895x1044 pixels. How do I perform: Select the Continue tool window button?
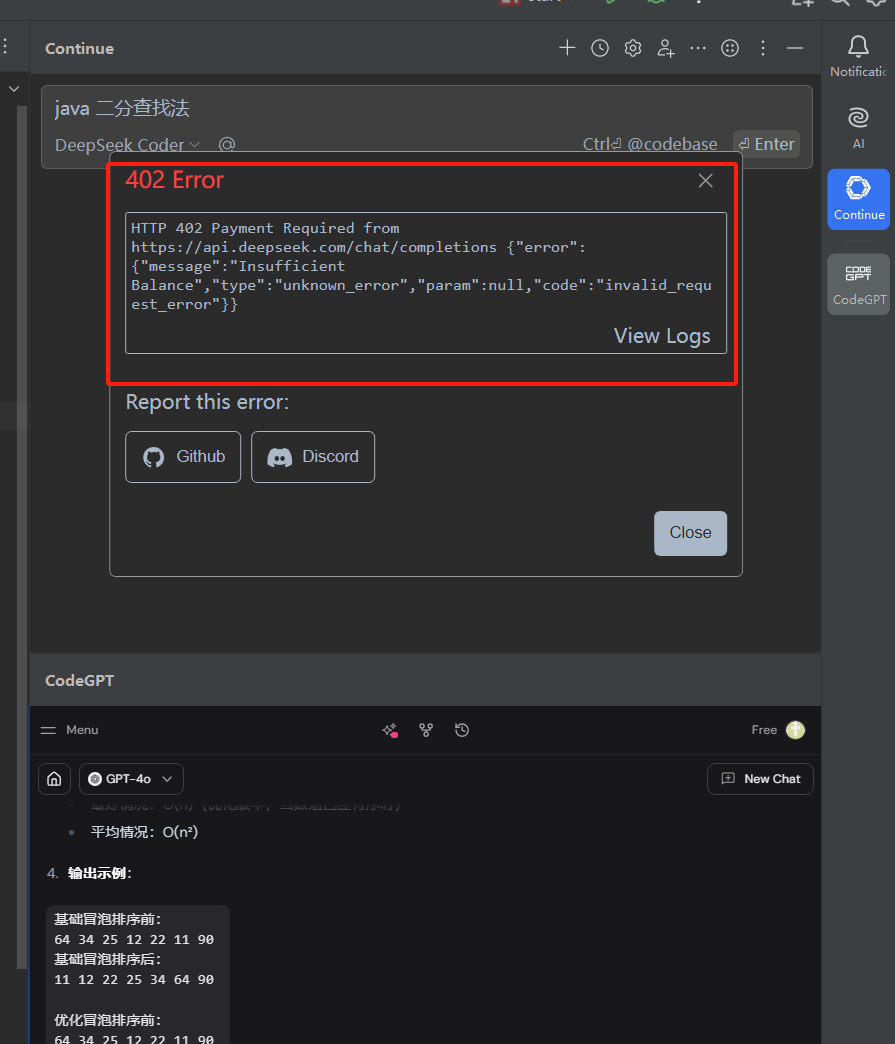tap(858, 199)
